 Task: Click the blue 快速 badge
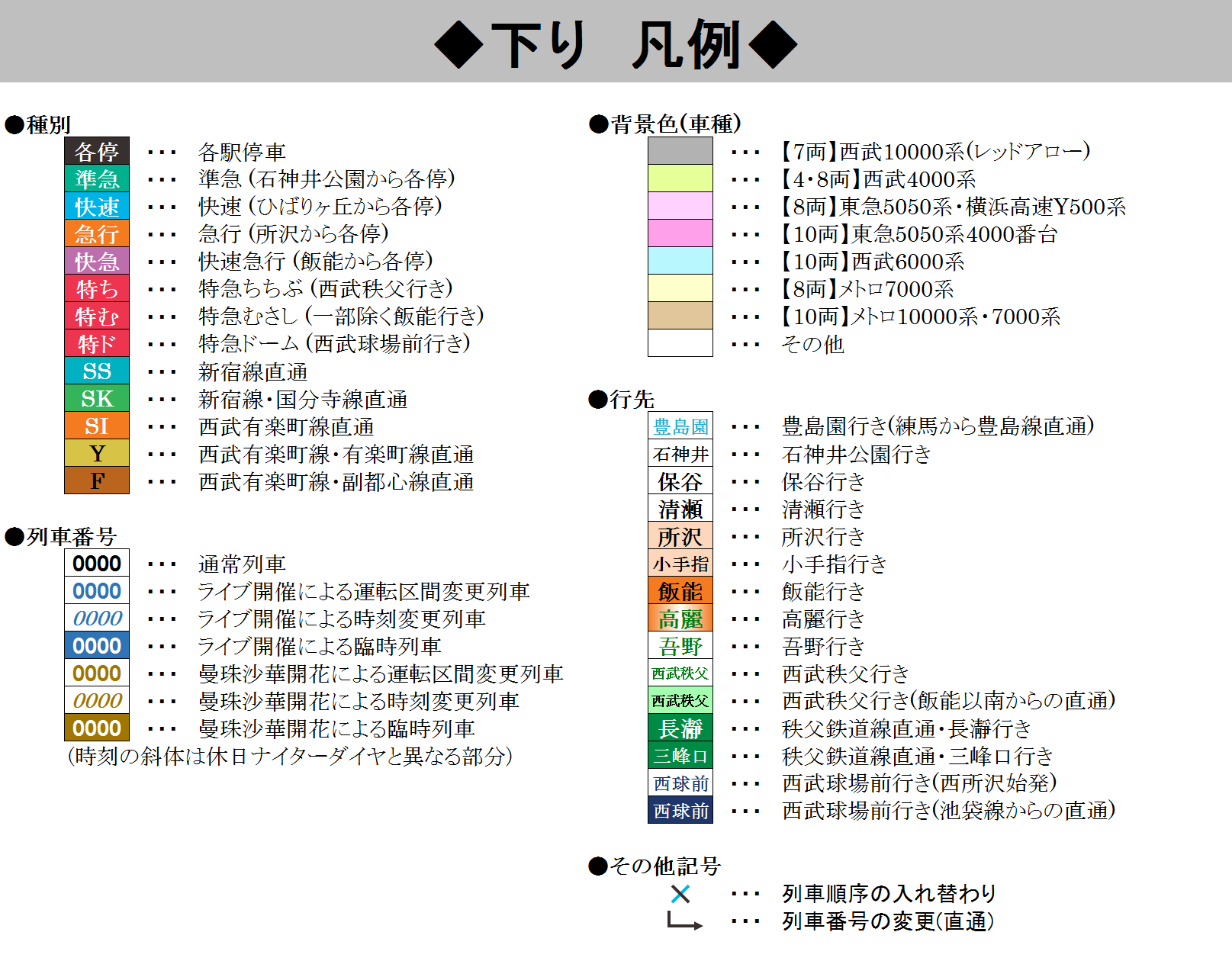(x=97, y=206)
